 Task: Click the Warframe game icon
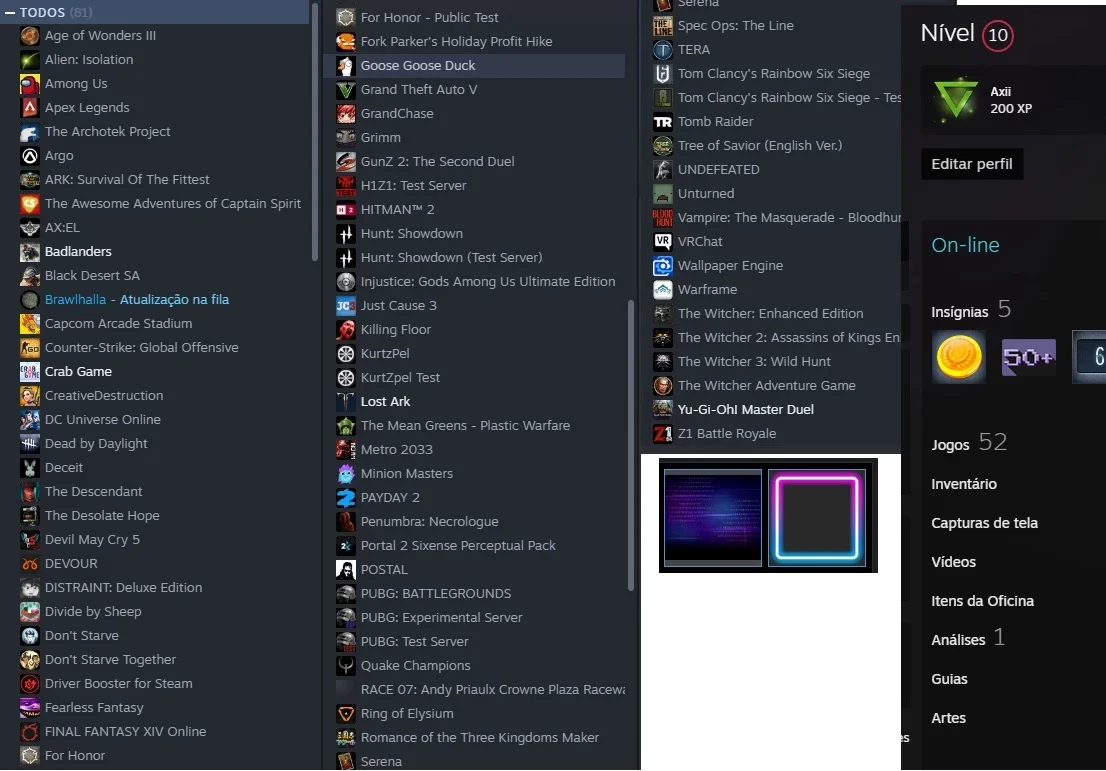pyautogui.click(x=662, y=289)
